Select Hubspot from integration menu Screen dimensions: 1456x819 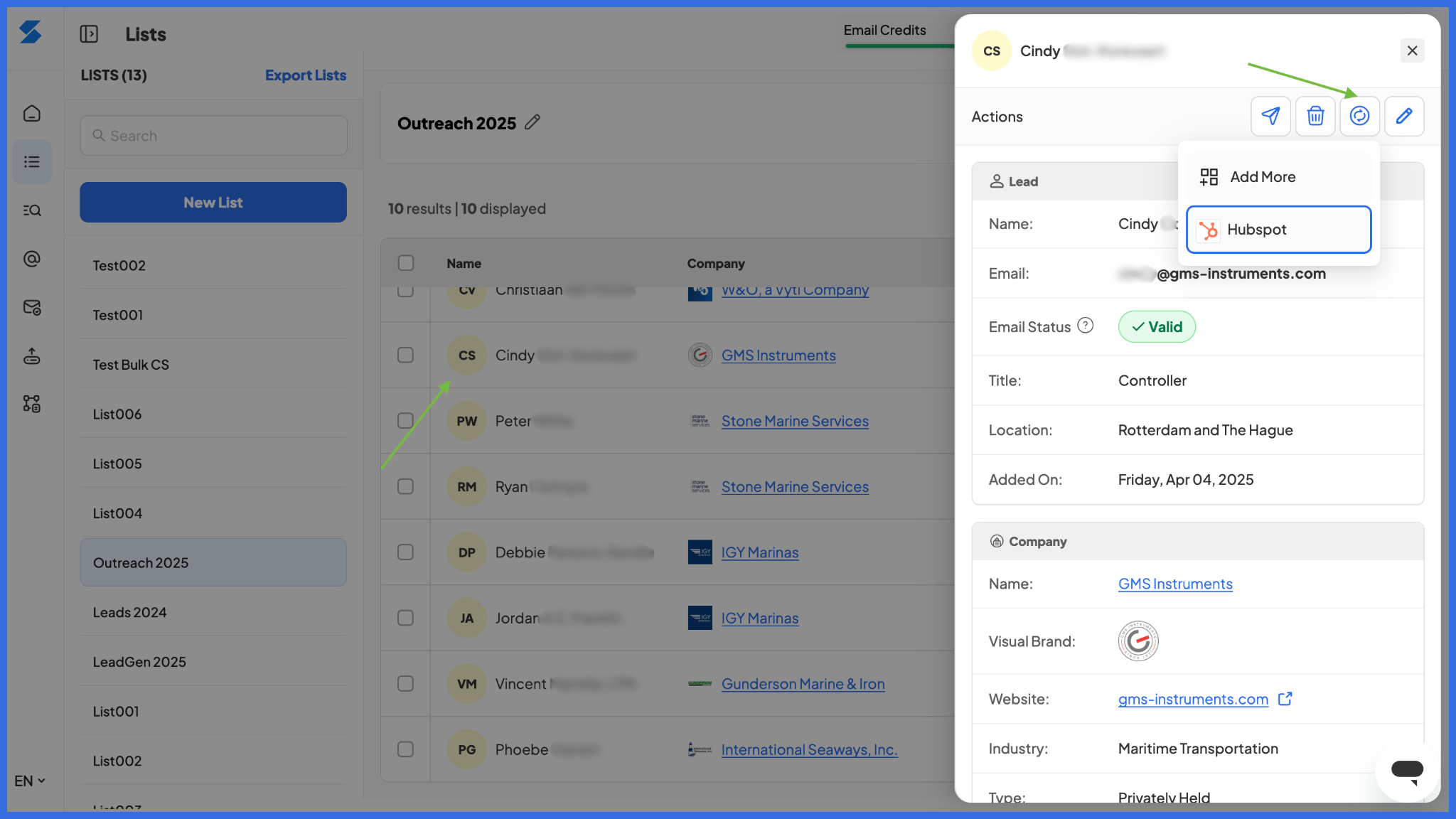(1278, 229)
